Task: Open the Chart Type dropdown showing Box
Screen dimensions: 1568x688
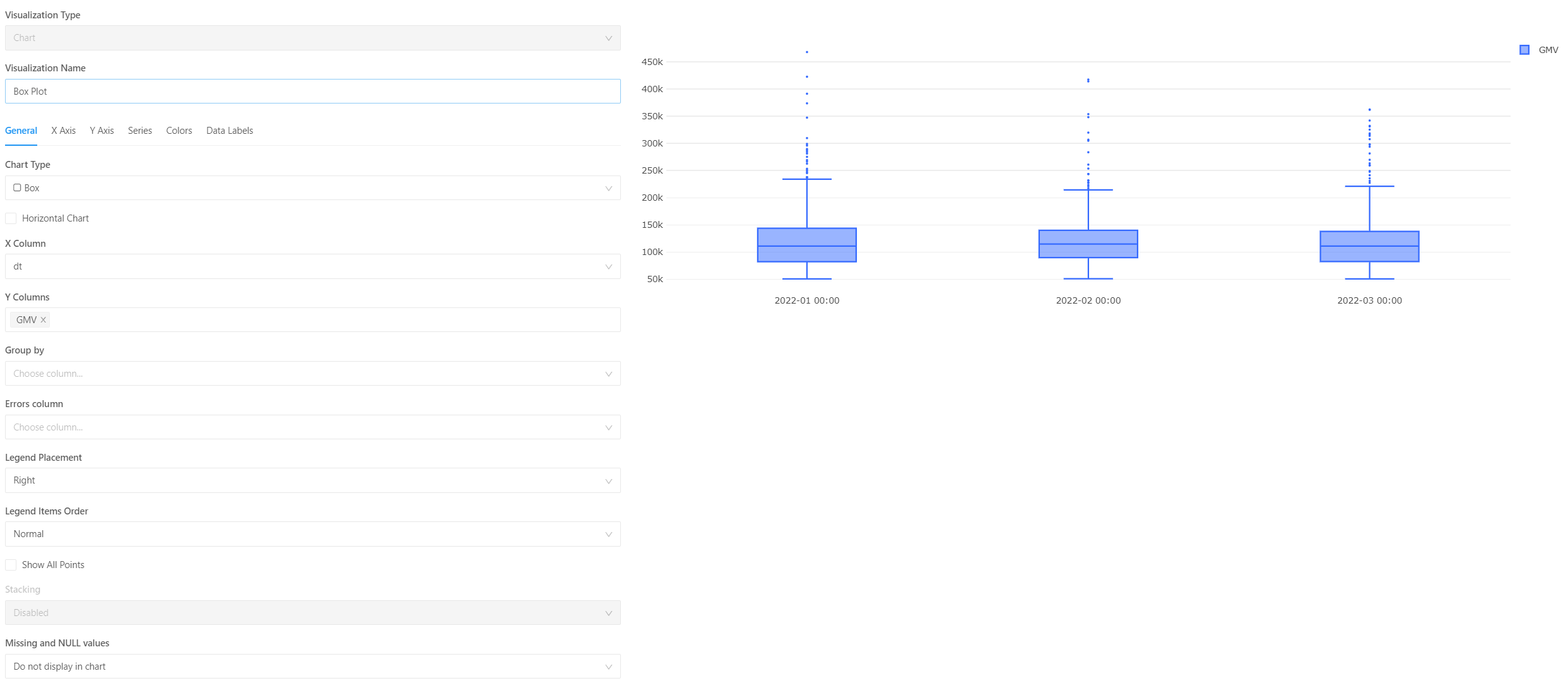Action: coord(312,188)
